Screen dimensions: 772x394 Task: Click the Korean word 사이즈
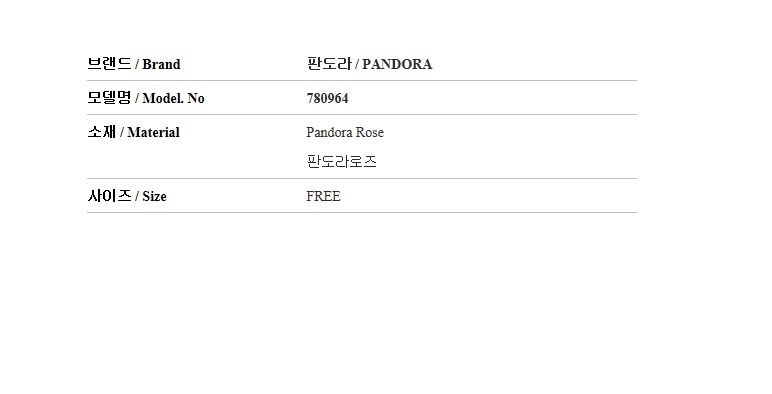[109, 196]
